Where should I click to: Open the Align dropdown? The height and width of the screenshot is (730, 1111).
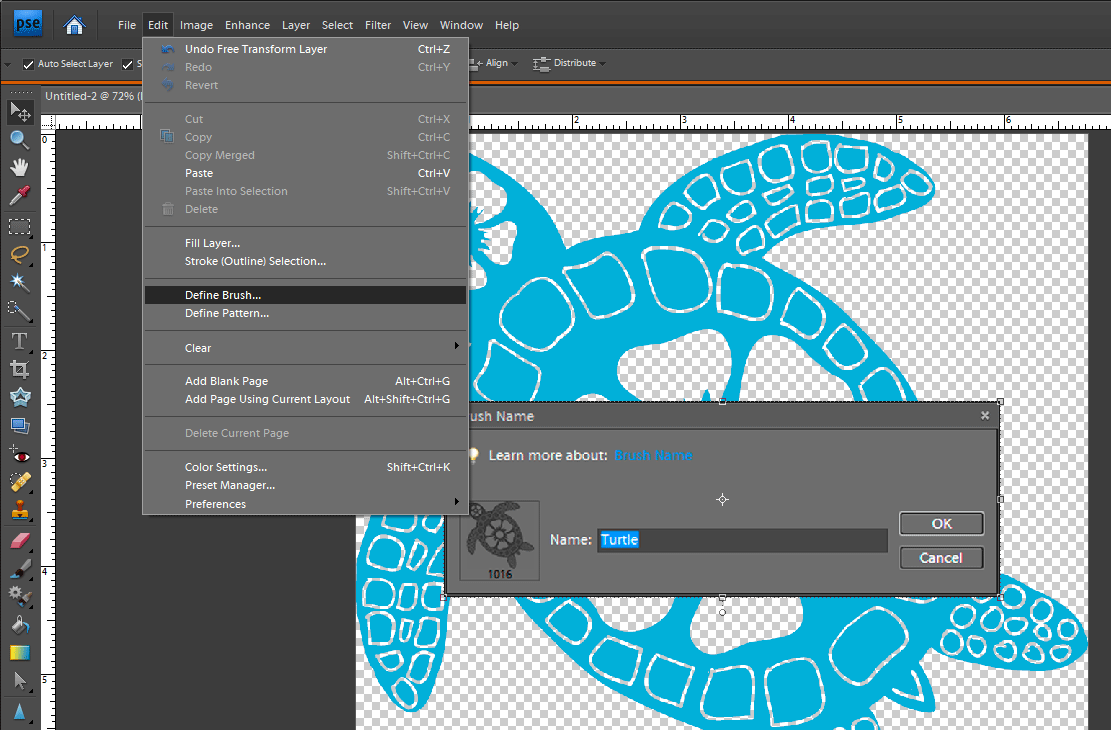coord(497,63)
